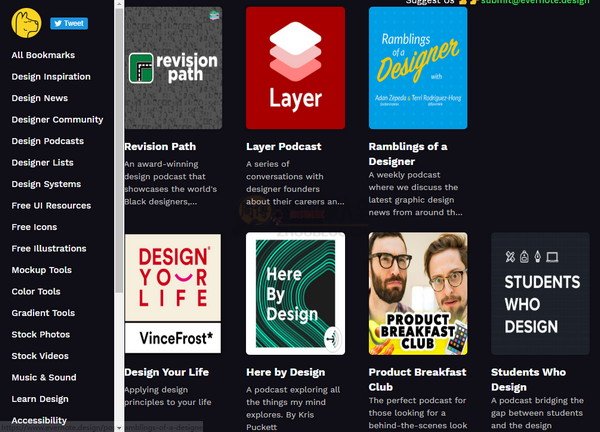Open All Bookmarks in sidebar
The width and height of the screenshot is (600, 432).
coord(43,55)
